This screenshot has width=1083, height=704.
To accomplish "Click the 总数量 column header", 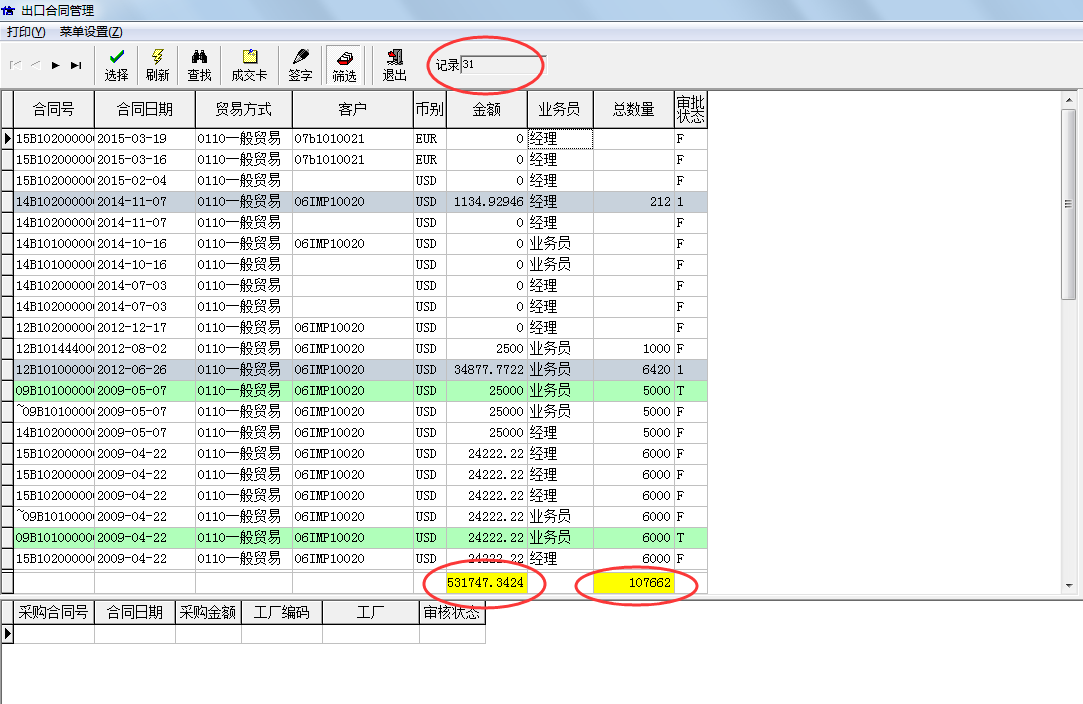I will [633, 109].
